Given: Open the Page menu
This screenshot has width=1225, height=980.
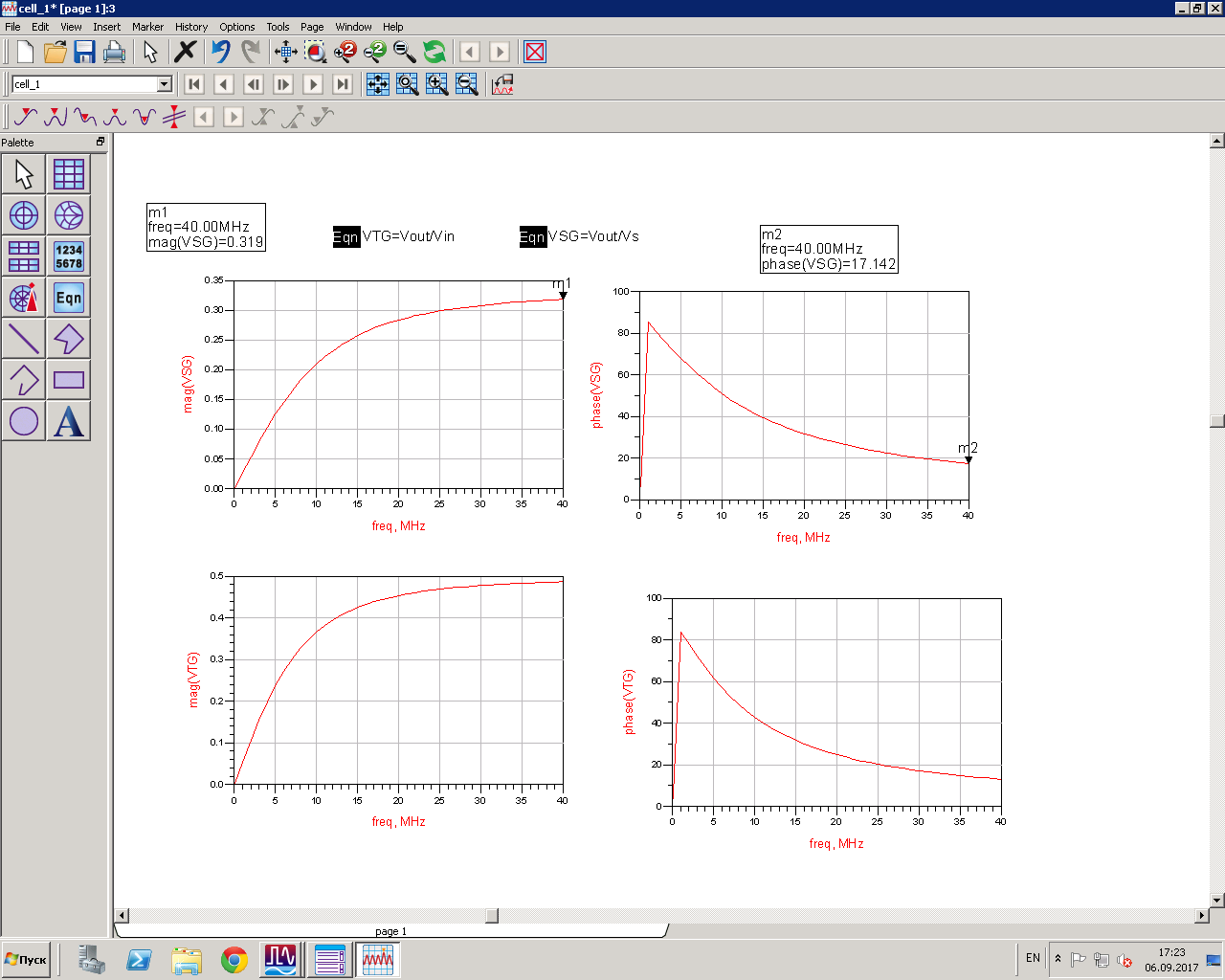Looking at the screenshot, I should tap(312, 27).
